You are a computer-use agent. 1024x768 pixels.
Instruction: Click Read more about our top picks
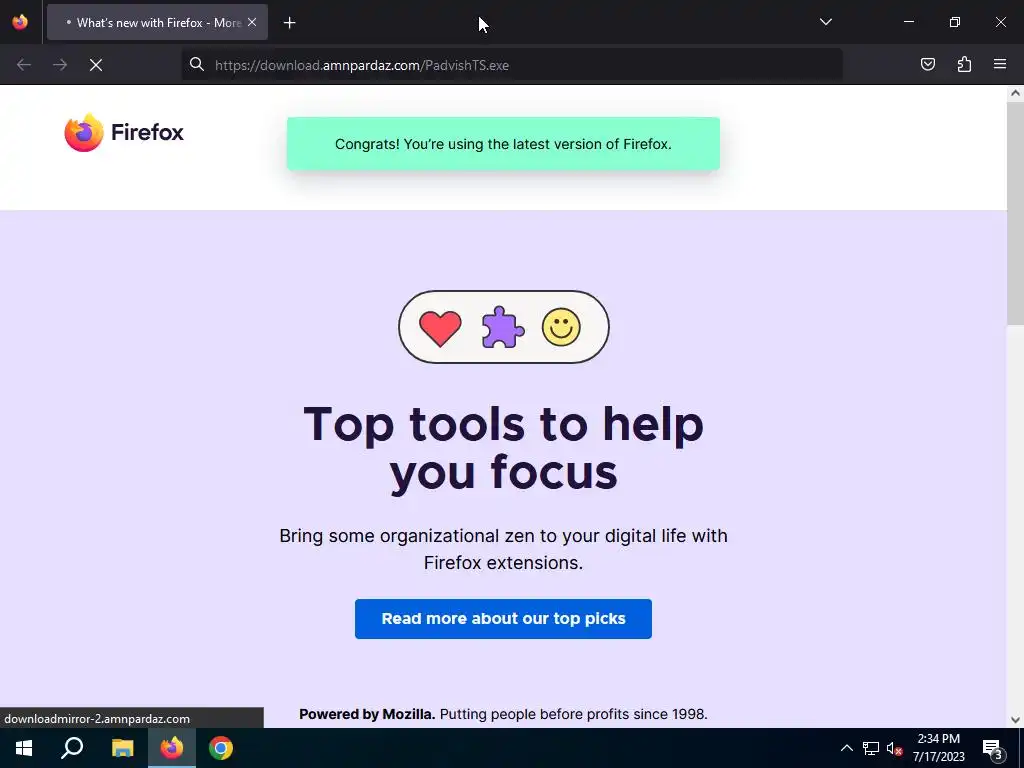[503, 618]
